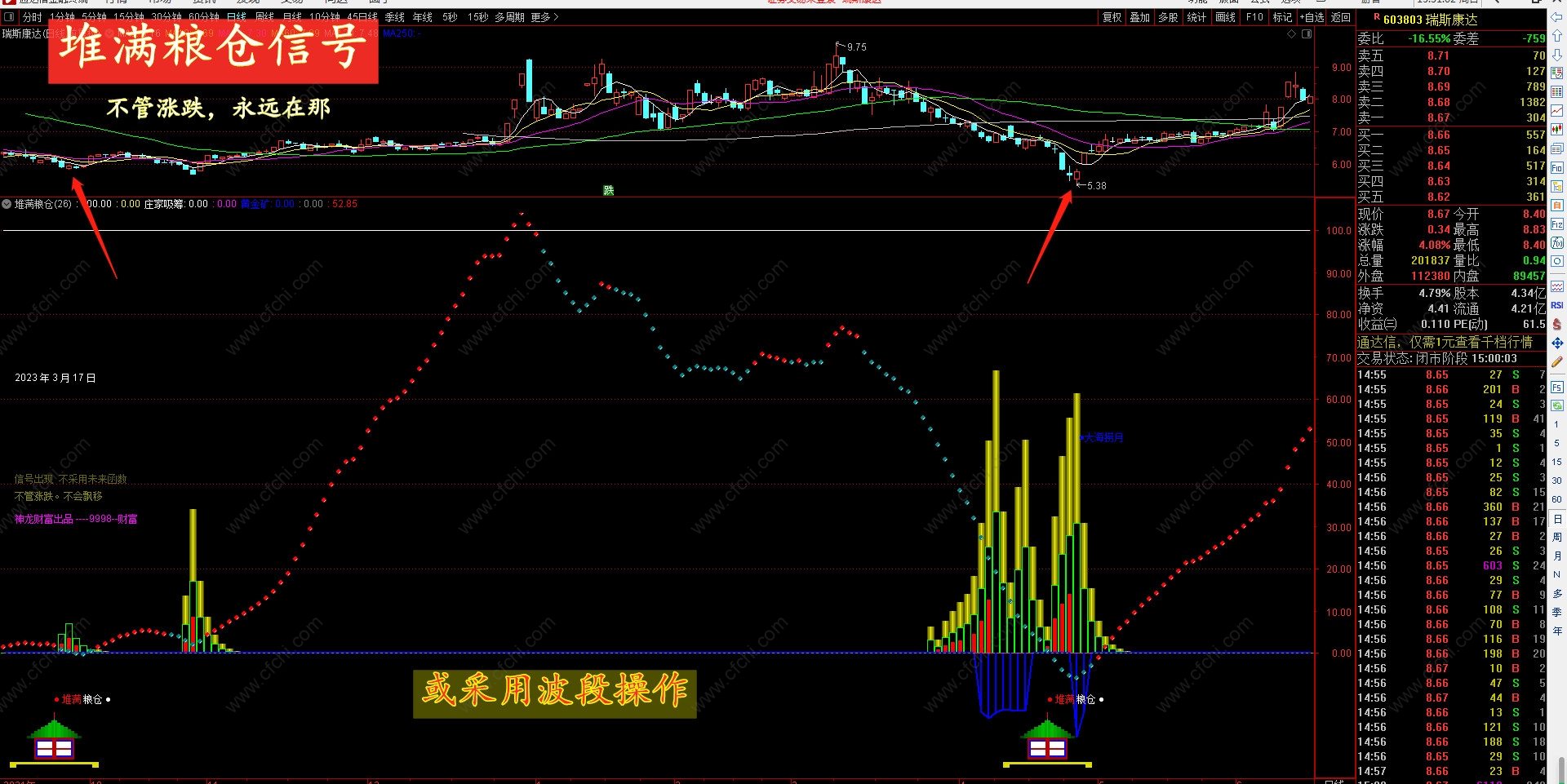Select the 15 minute sidebar period button
The image size is (1567, 784).
[x=1557, y=462]
